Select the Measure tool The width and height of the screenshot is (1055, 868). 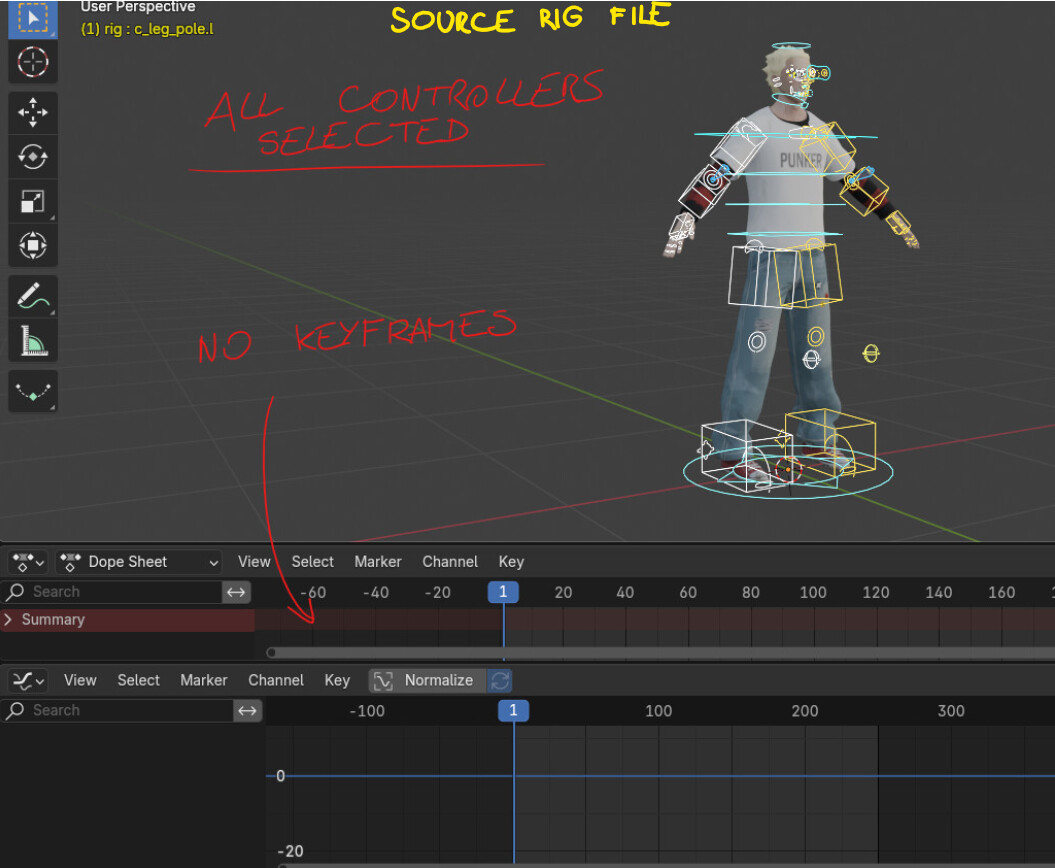(x=32, y=340)
